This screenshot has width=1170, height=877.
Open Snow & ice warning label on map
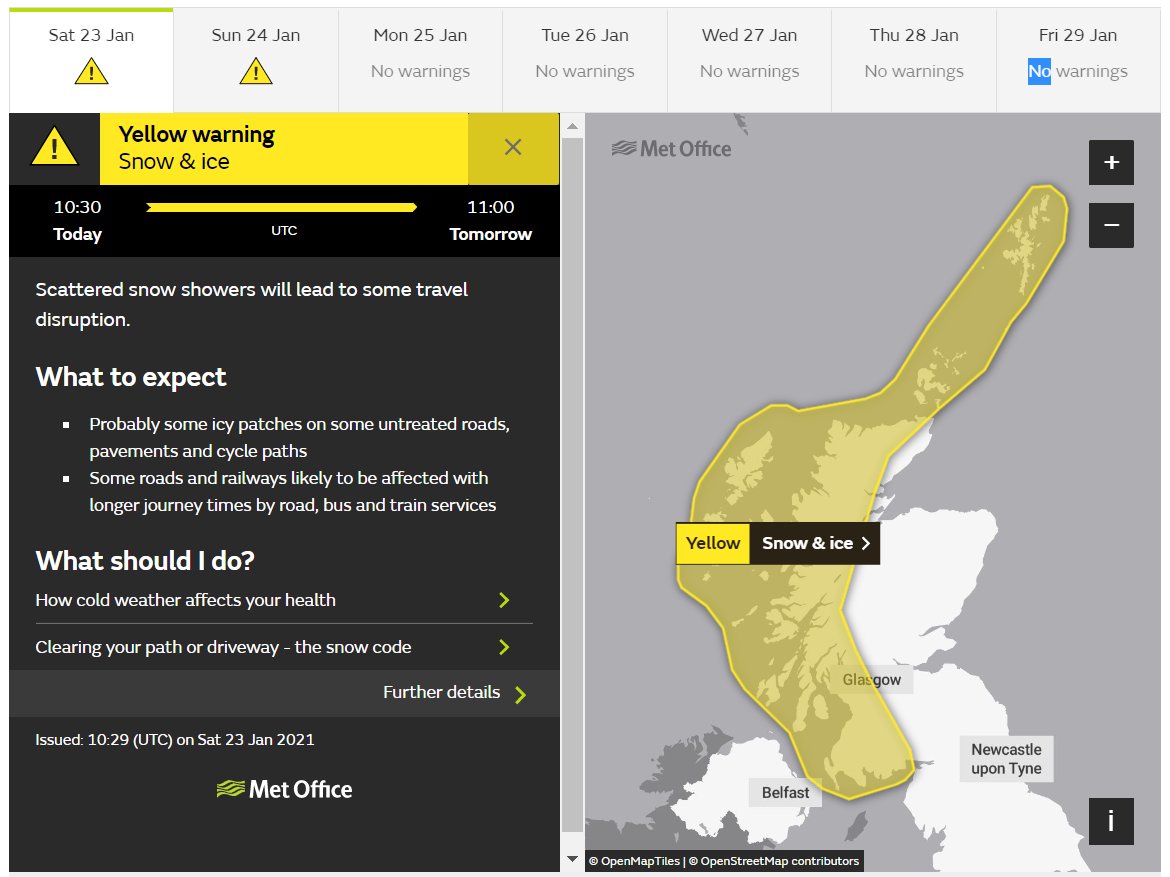tap(815, 543)
